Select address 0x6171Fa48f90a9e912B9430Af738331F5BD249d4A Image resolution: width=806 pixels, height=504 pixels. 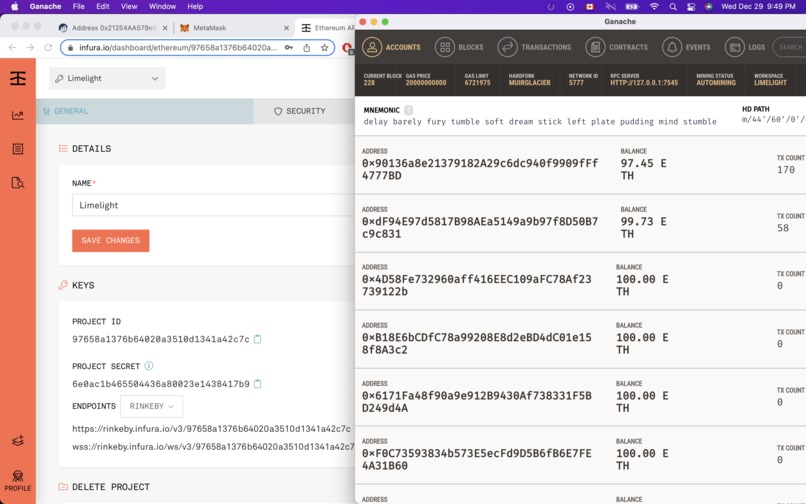[477, 402]
